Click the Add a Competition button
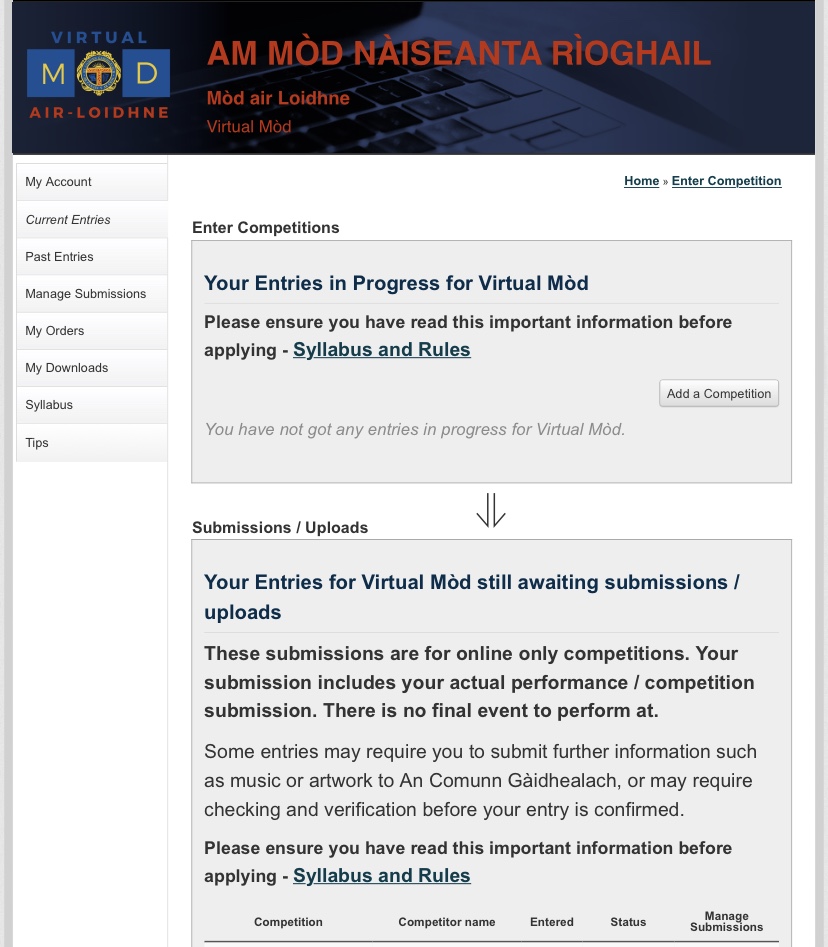Viewport: 828px width, 947px height. pos(719,393)
